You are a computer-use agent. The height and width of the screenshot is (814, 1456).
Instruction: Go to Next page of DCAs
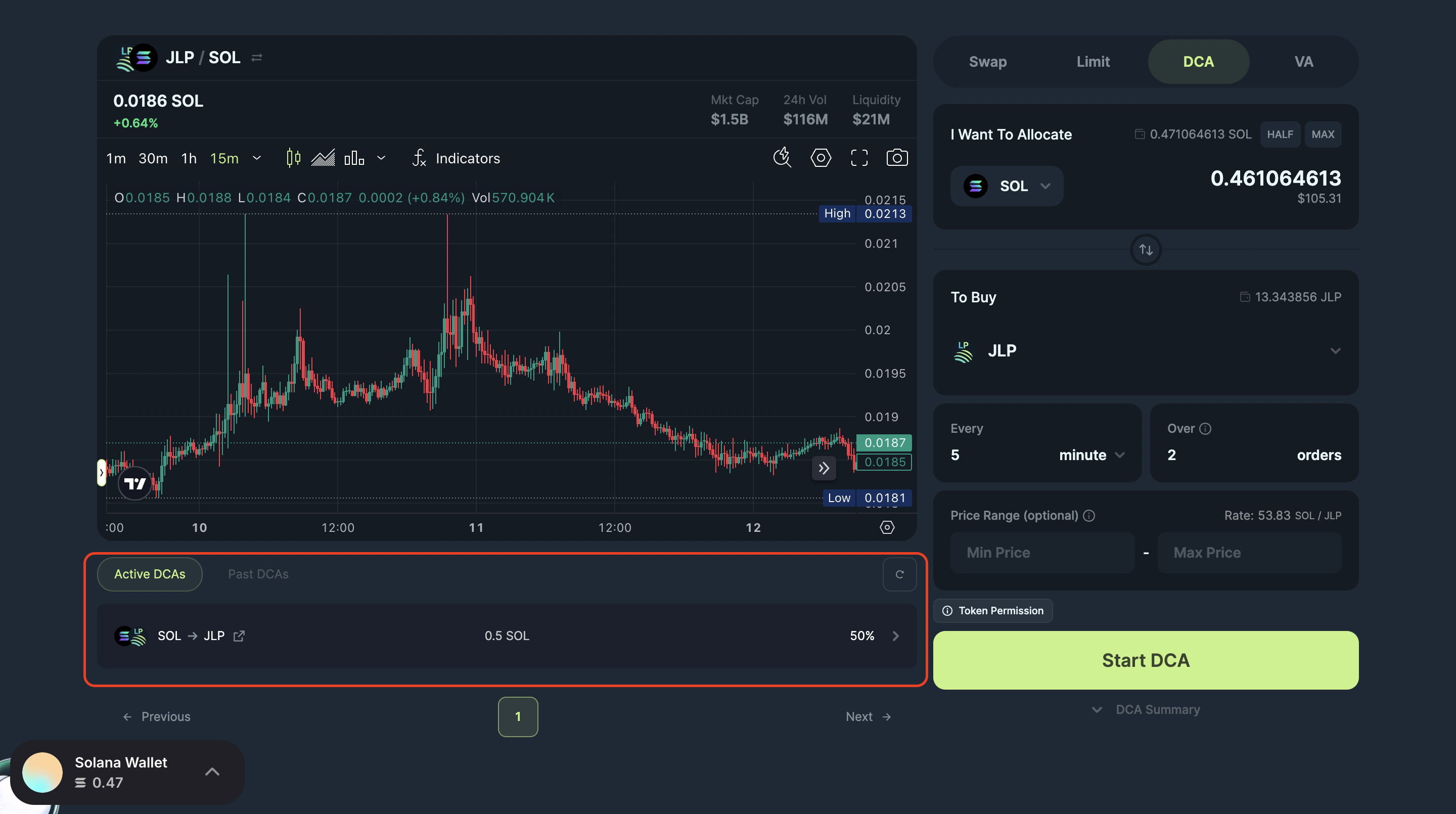click(x=869, y=717)
